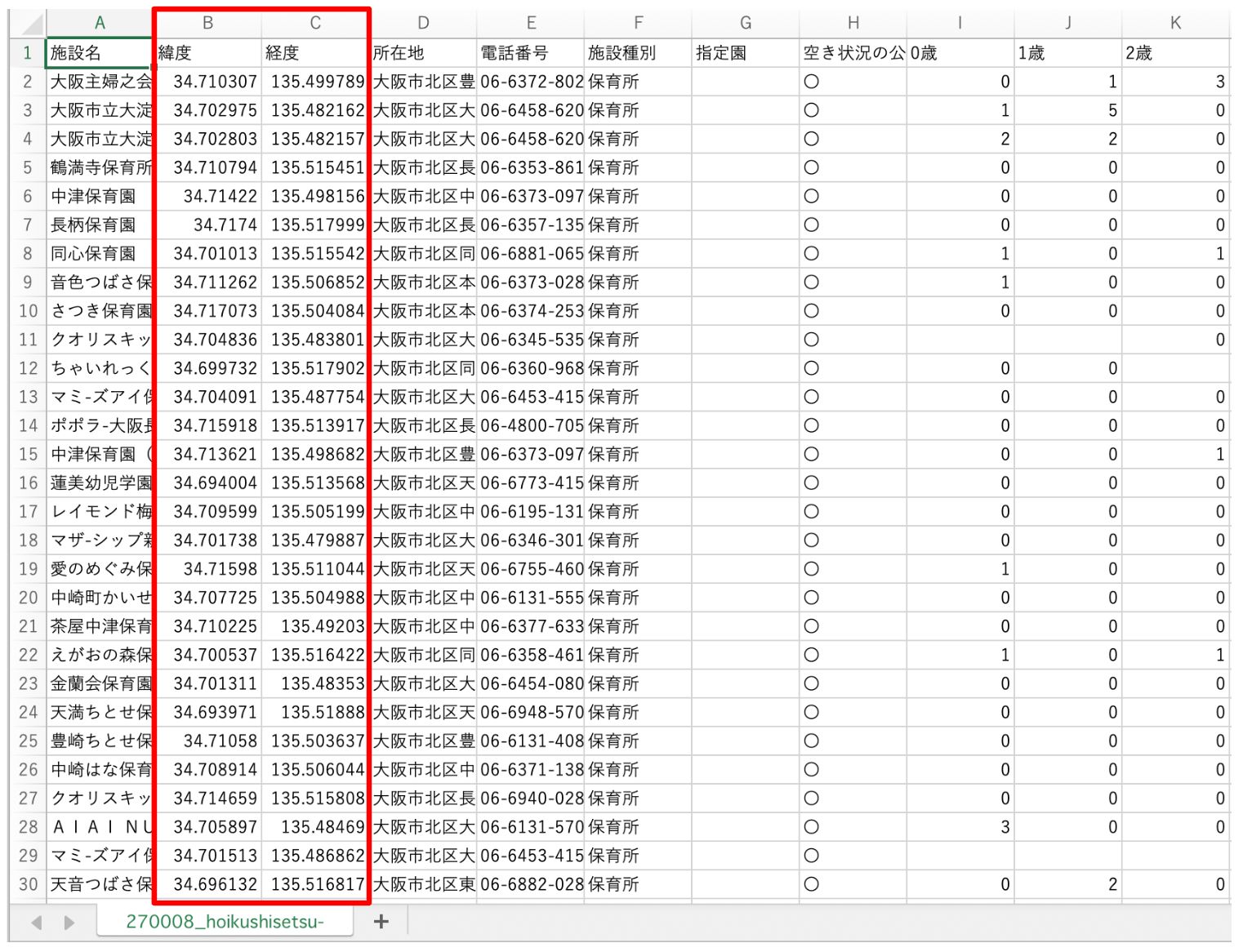This screenshot has height=952, width=1243.
Task: Select column I header
Action: [x=960, y=23]
